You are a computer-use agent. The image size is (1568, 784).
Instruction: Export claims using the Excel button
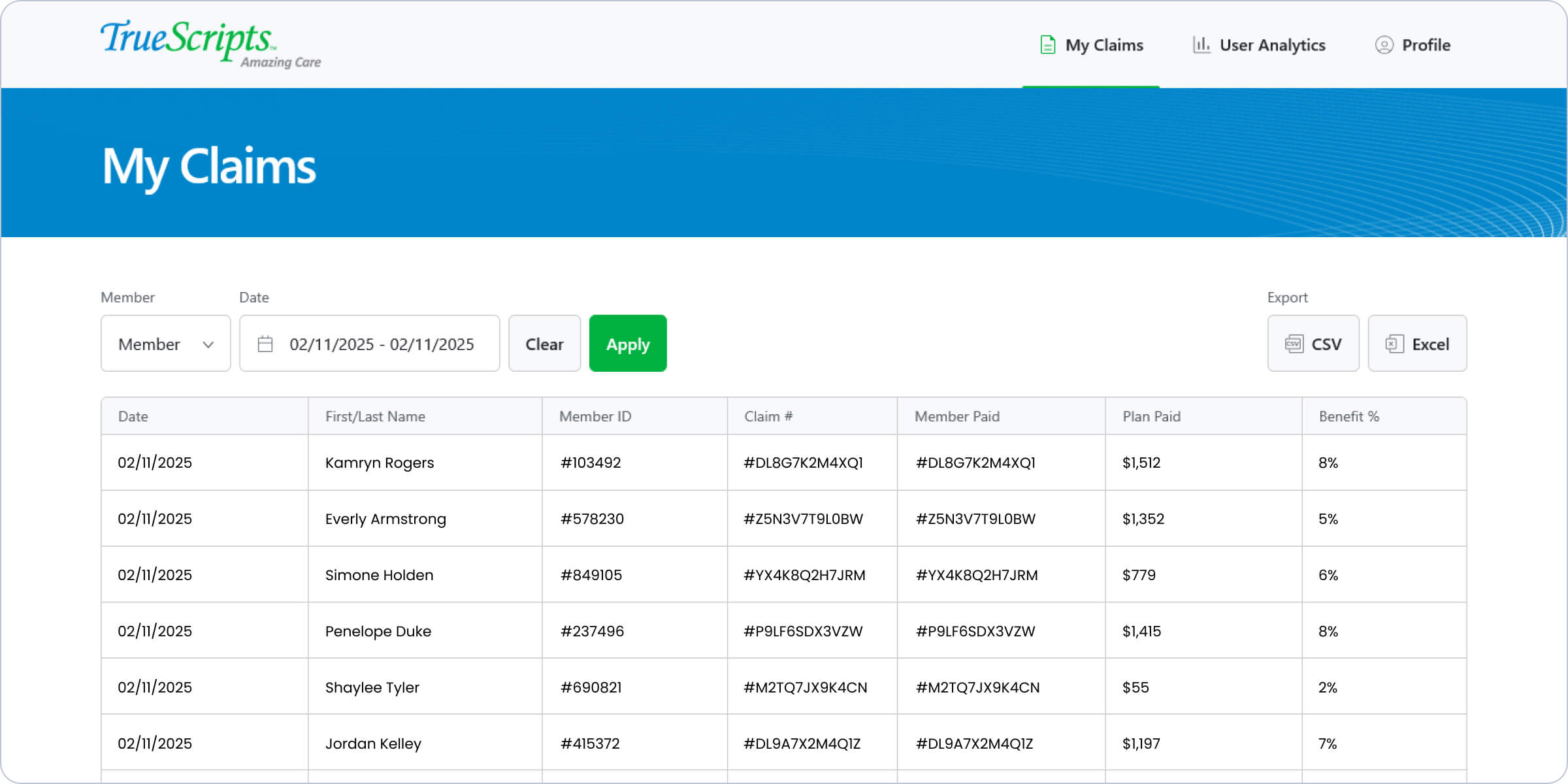tap(1417, 344)
